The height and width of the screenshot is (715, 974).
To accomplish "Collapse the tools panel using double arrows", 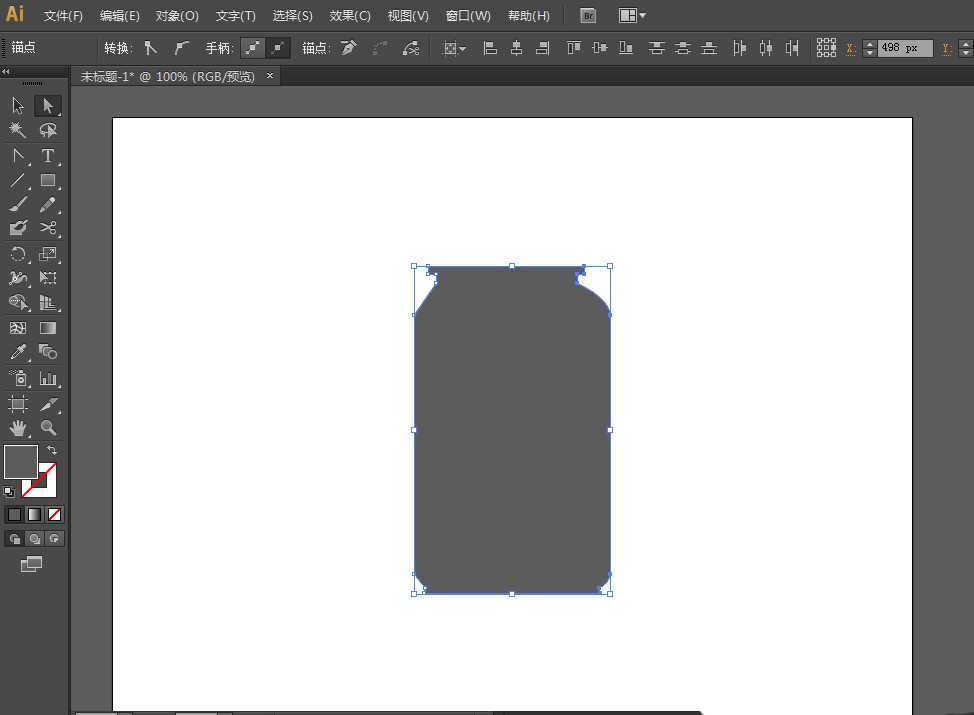I will pyautogui.click(x=6, y=71).
